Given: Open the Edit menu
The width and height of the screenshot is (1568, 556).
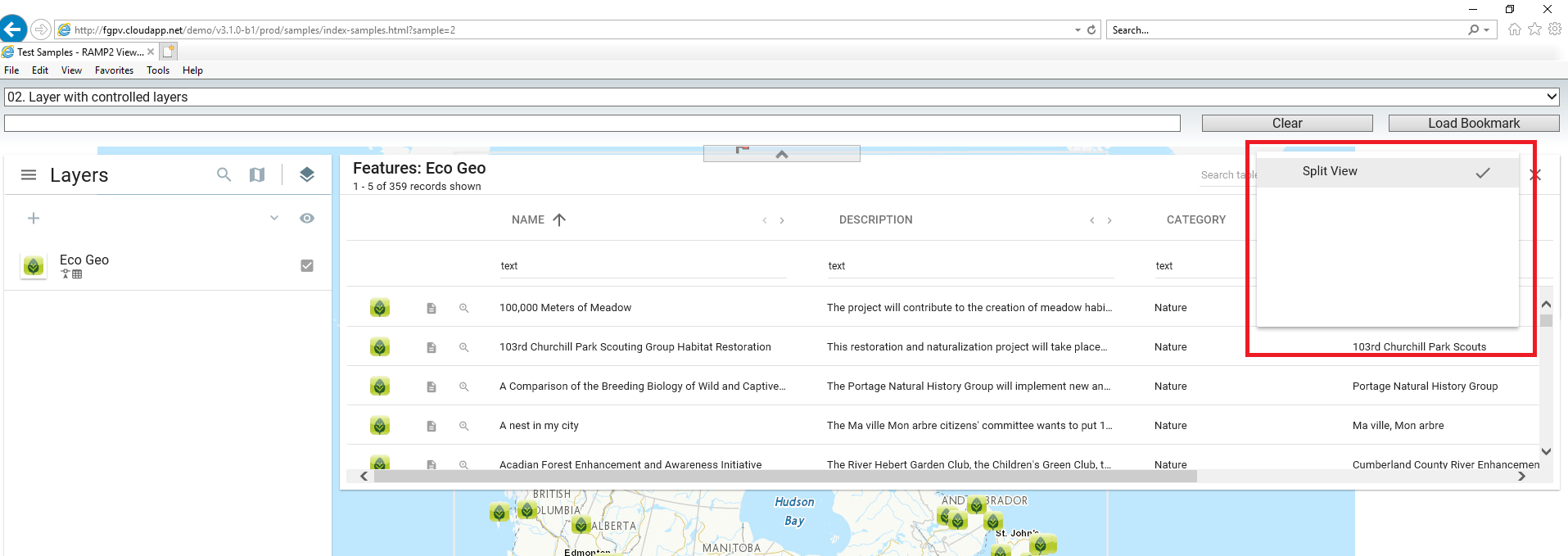Looking at the screenshot, I should [x=40, y=70].
